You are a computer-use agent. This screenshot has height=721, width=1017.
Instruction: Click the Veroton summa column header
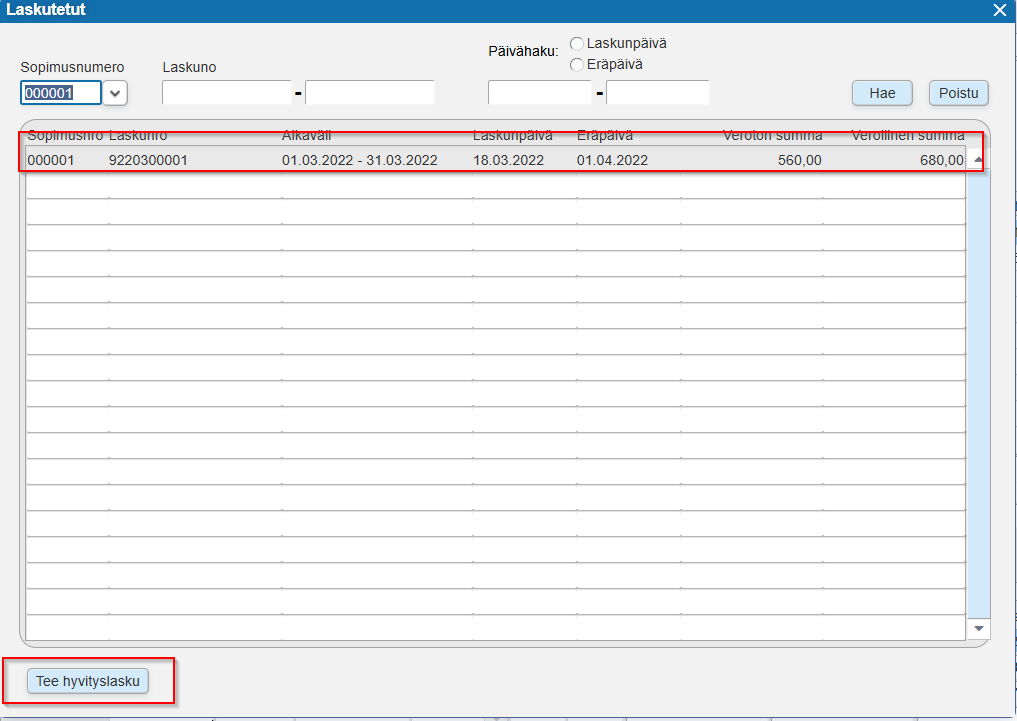tap(772, 136)
